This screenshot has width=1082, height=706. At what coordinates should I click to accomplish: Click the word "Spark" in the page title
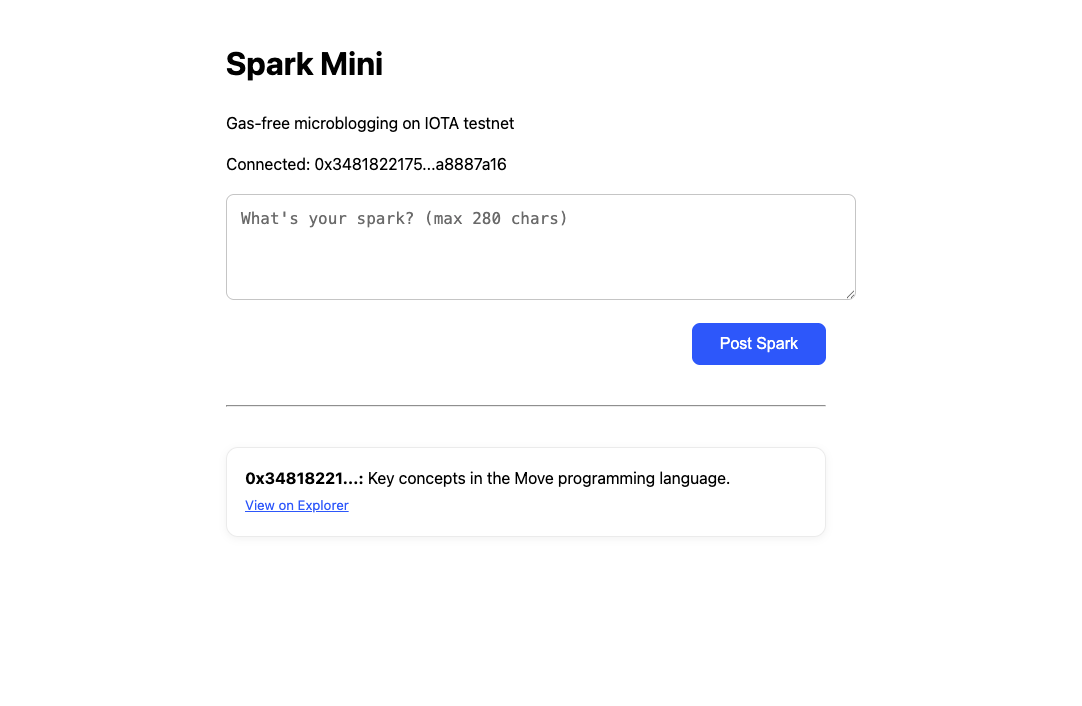268,64
